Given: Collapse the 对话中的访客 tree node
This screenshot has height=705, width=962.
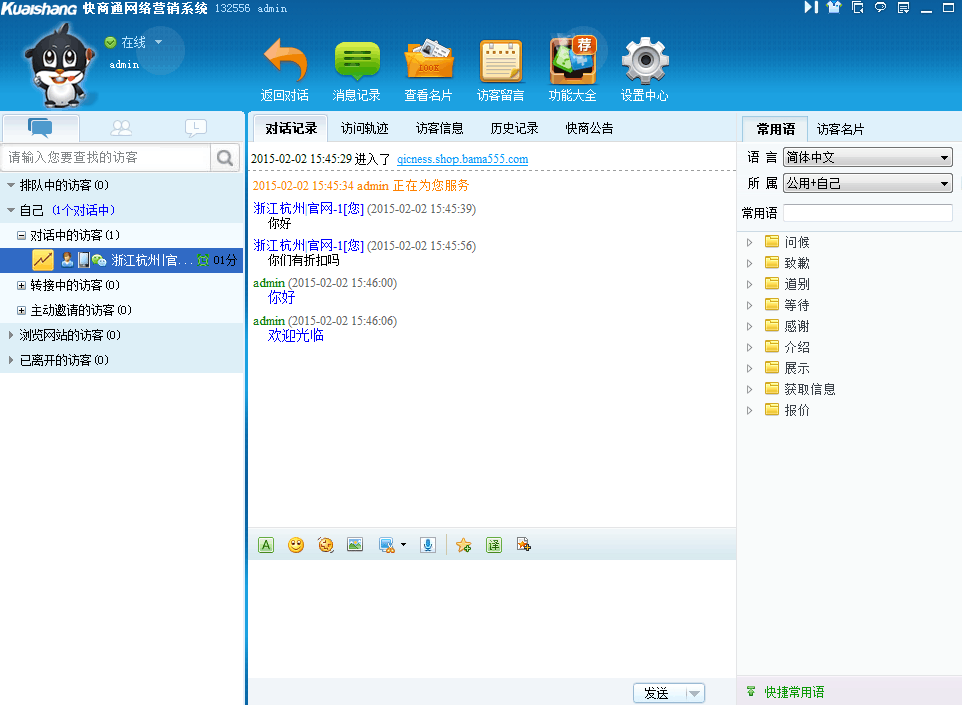Looking at the screenshot, I should point(21,235).
